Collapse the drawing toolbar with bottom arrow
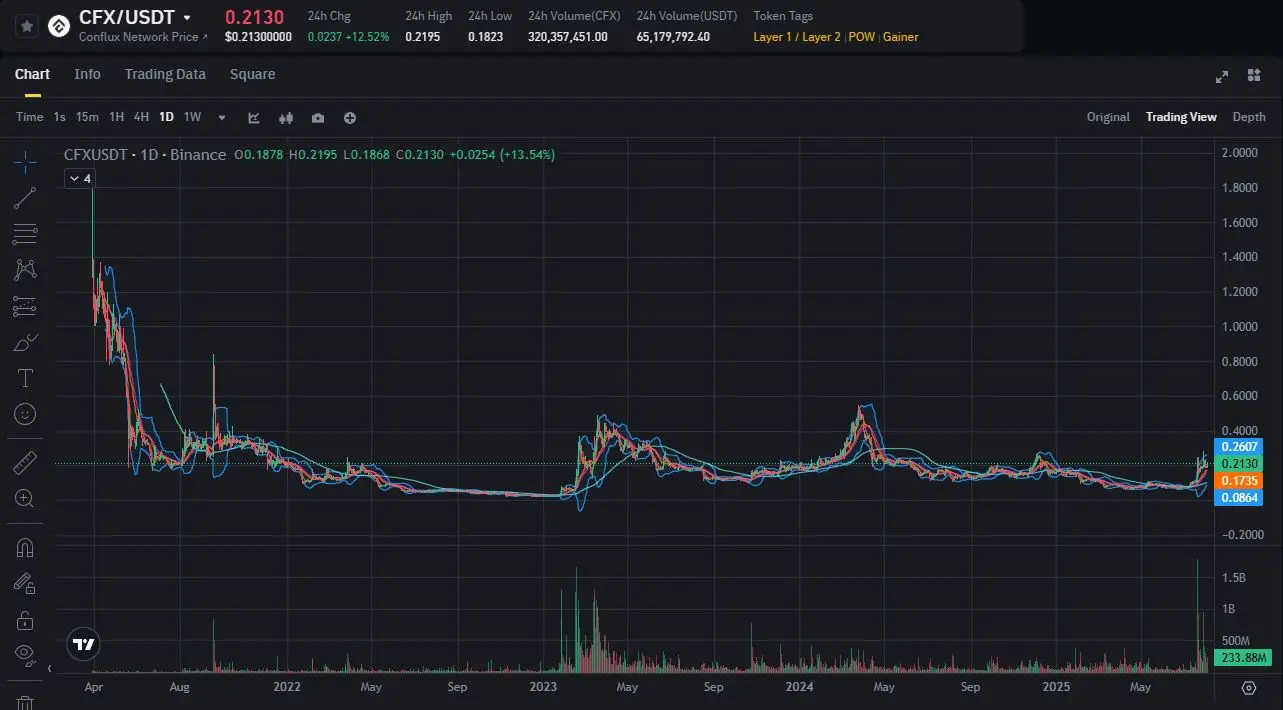This screenshot has height=710, width=1283. [x=50, y=668]
